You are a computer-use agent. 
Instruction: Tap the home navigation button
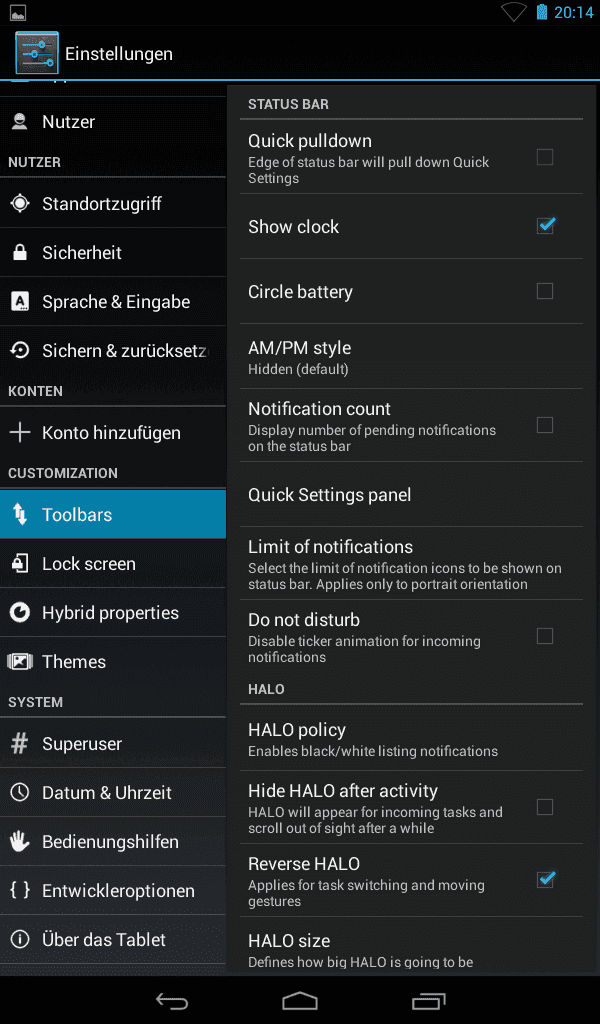pos(300,1000)
